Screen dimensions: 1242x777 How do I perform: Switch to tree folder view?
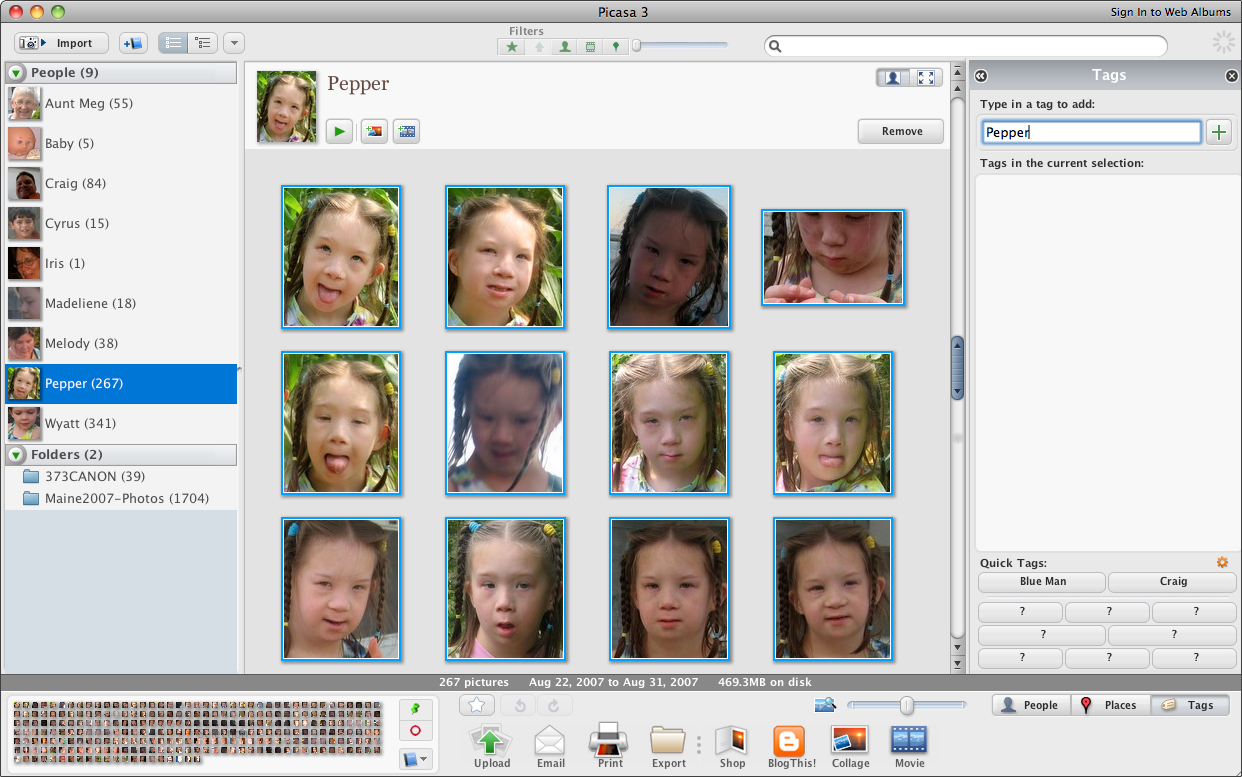203,42
